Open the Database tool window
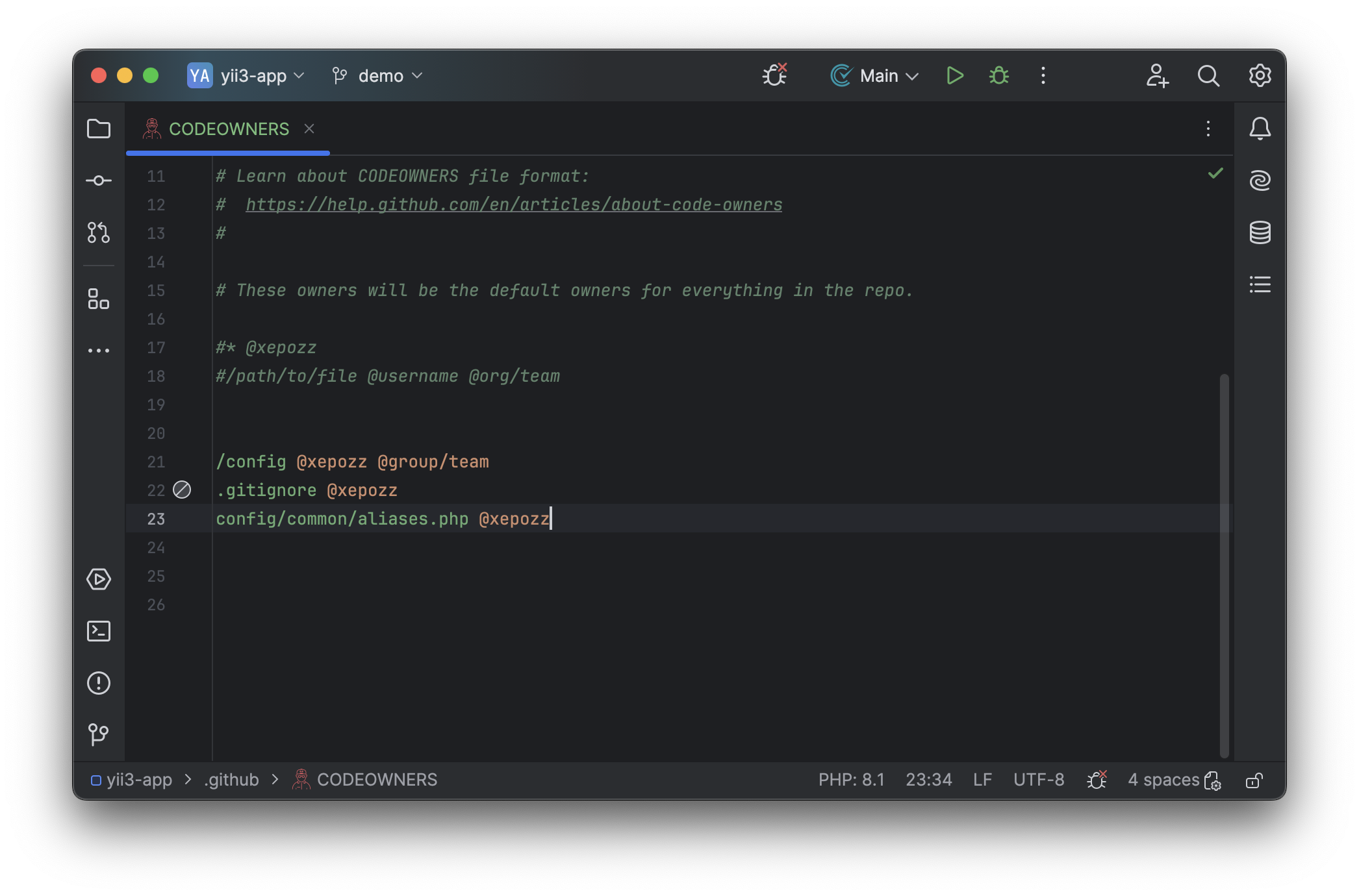 coord(1260,232)
